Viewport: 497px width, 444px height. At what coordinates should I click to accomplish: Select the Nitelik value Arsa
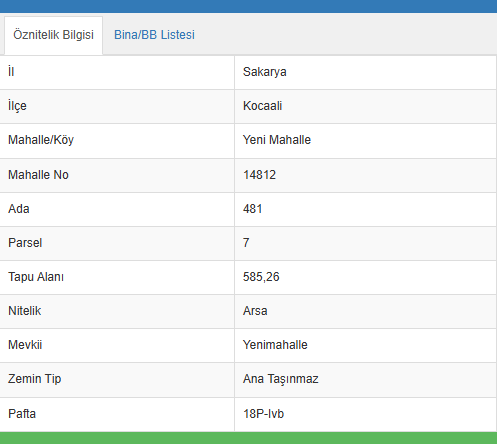[255, 311]
